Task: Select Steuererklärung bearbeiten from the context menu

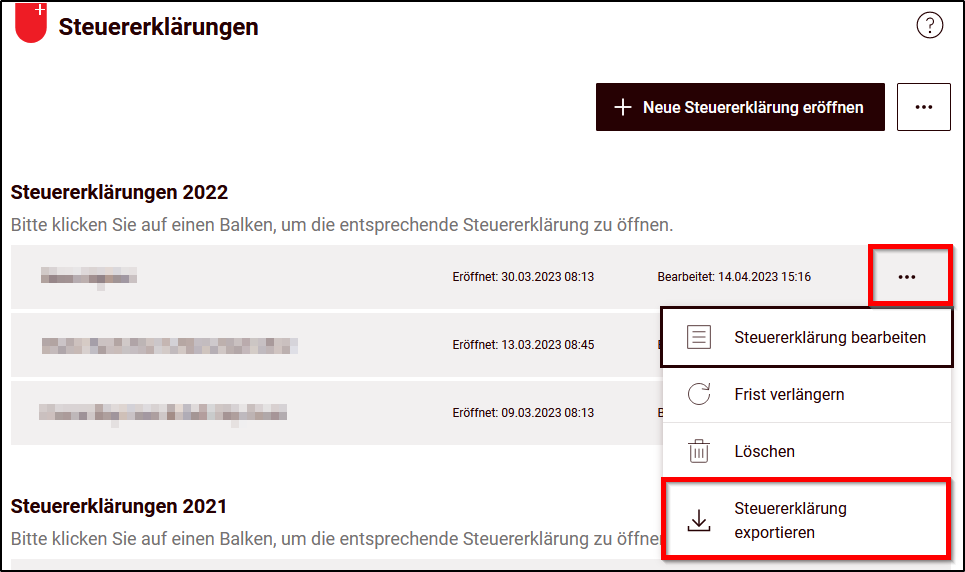Action: [829, 337]
